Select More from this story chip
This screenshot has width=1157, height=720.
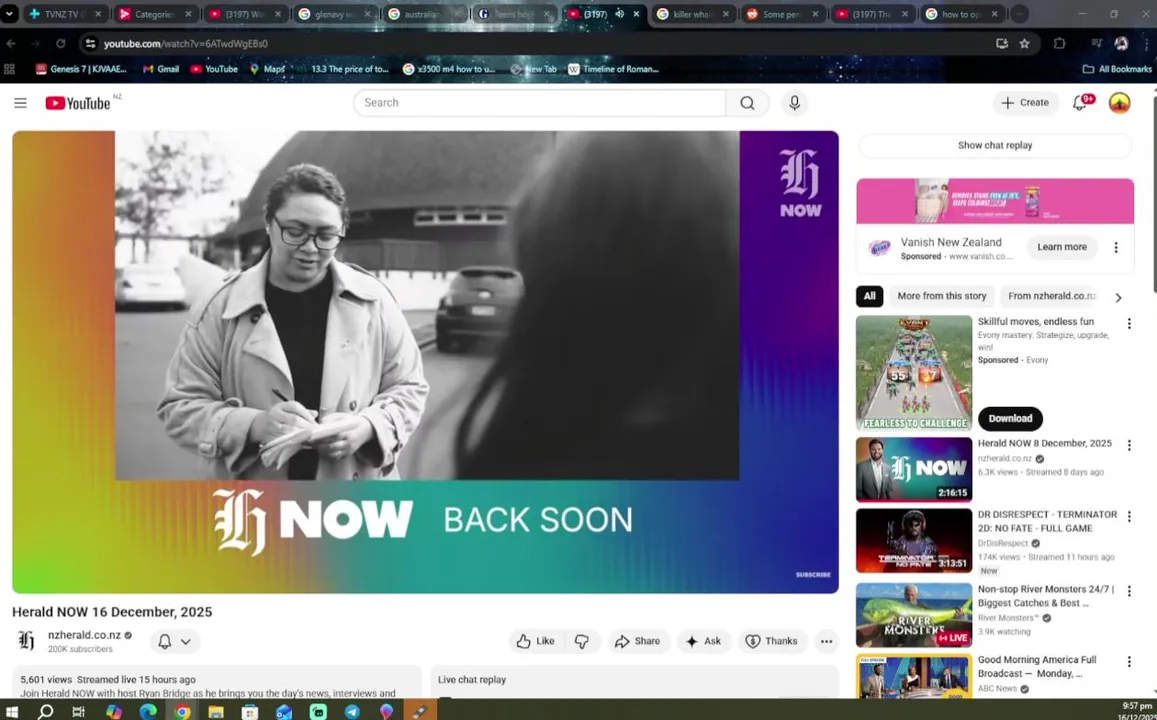click(x=942, y=296)
